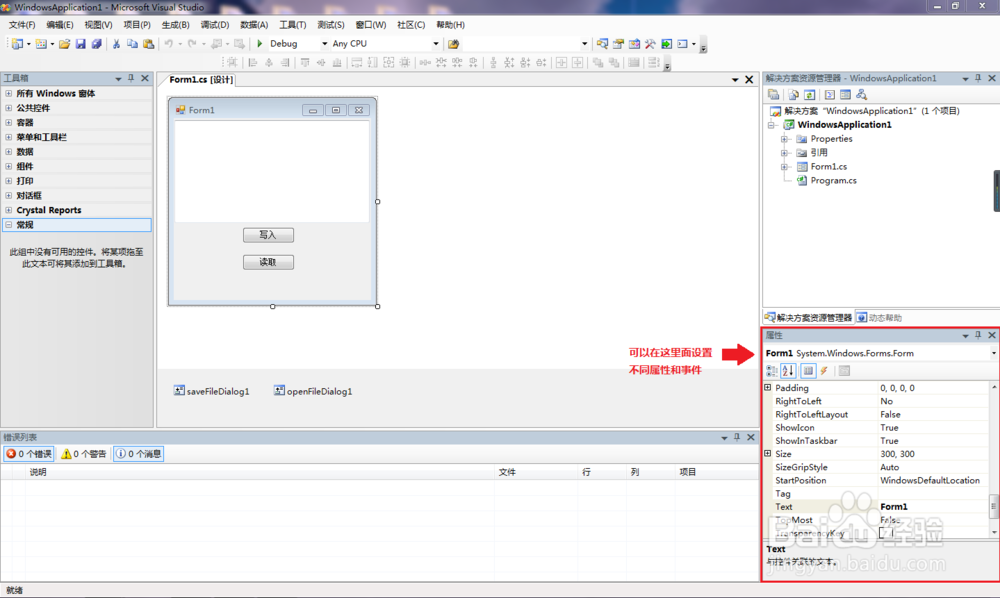Collapse the WindowsApplication1 project node
Image resolution: width=1000 pixels, height=598 pixels.
pos(772,124)
